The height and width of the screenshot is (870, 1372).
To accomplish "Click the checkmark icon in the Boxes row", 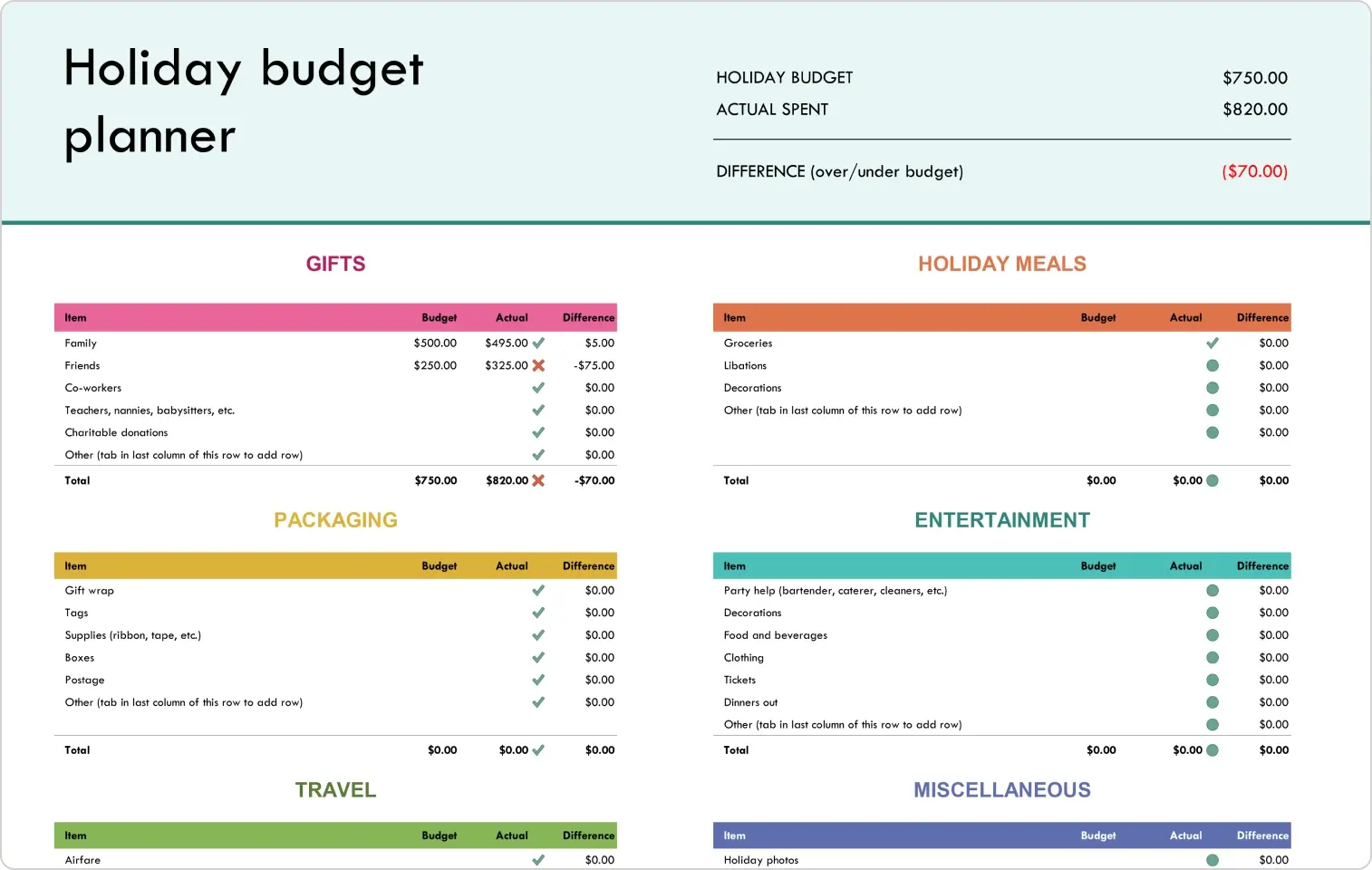I will (x=538, y=658).
